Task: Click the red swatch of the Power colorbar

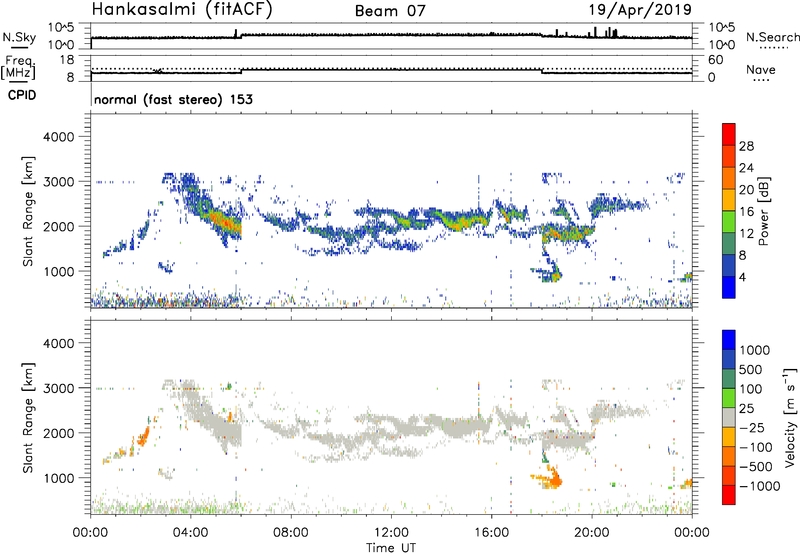Action: pyautogui.click(x=729, y=134)
